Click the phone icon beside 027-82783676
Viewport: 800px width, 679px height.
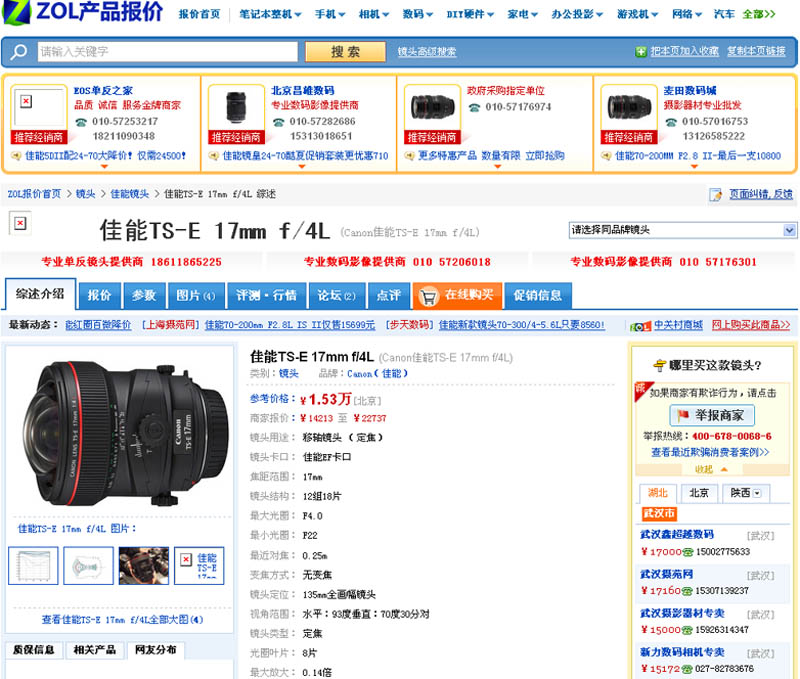click(687, 669)
